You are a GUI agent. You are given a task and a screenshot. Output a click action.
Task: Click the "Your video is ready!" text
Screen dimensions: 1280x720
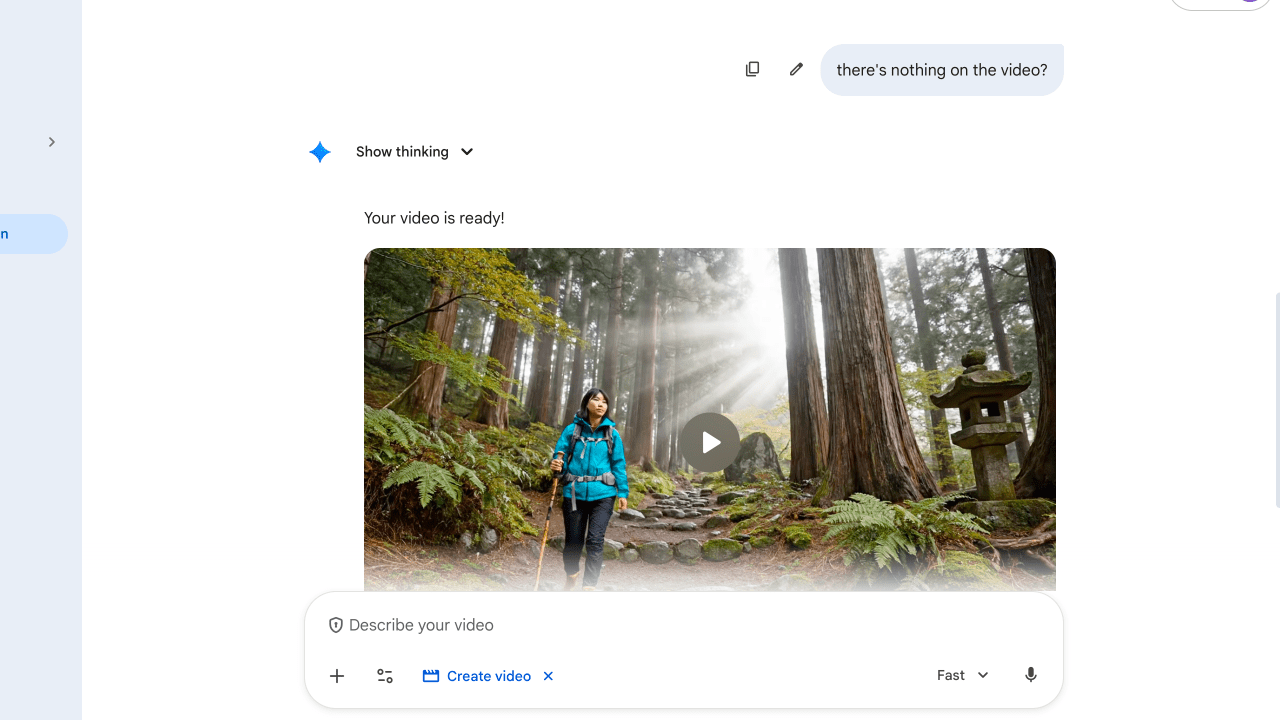click(434, 218)
